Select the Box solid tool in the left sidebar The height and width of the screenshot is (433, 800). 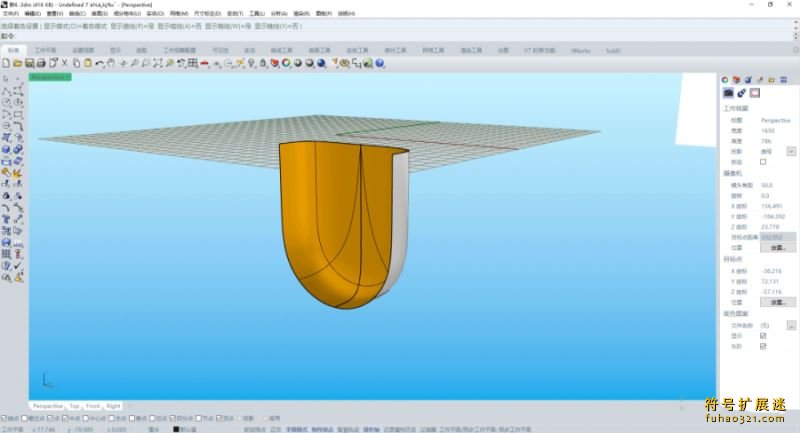[6, 149]
